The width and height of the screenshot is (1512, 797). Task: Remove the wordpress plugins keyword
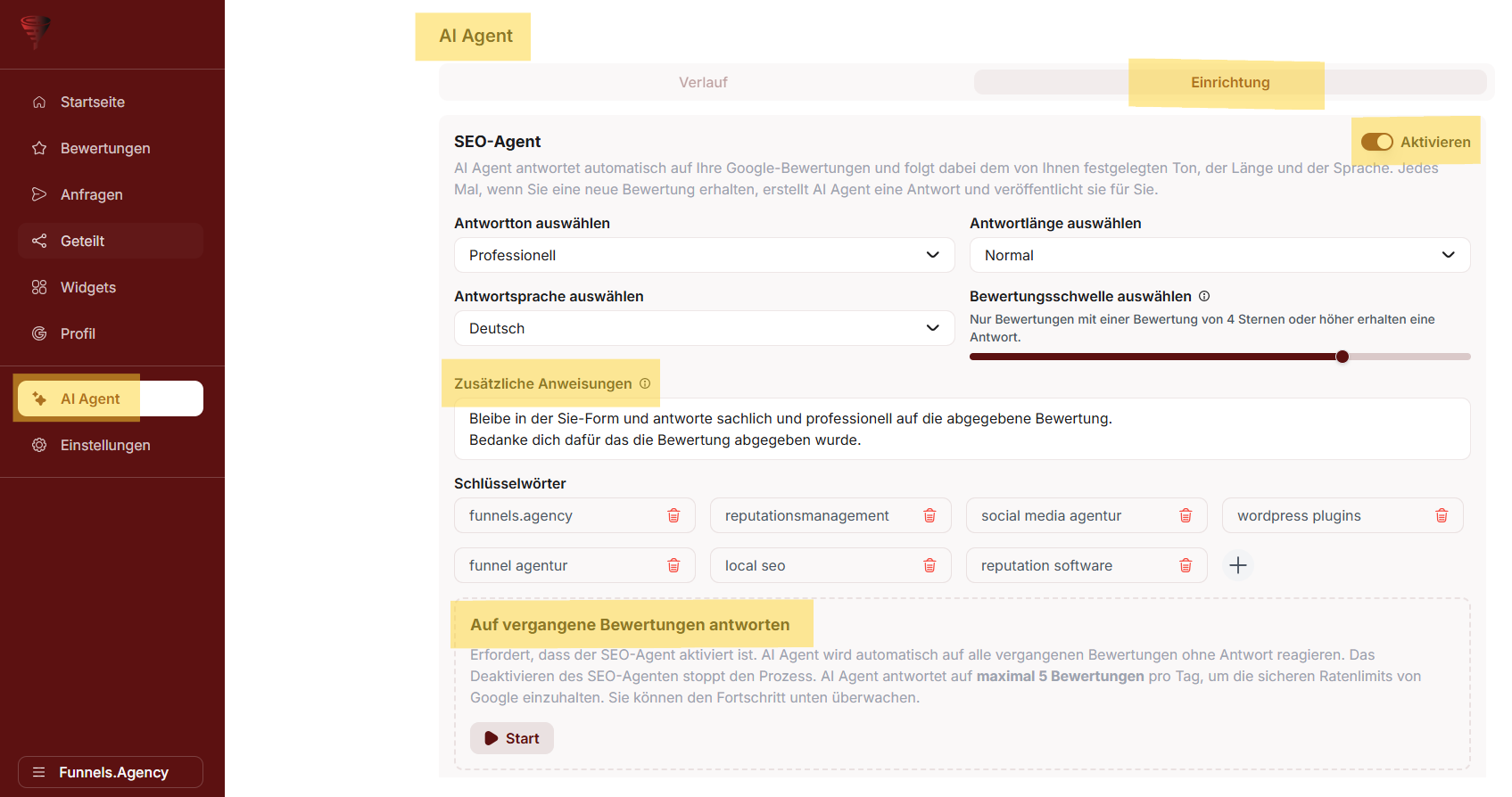coord(1442,515)
